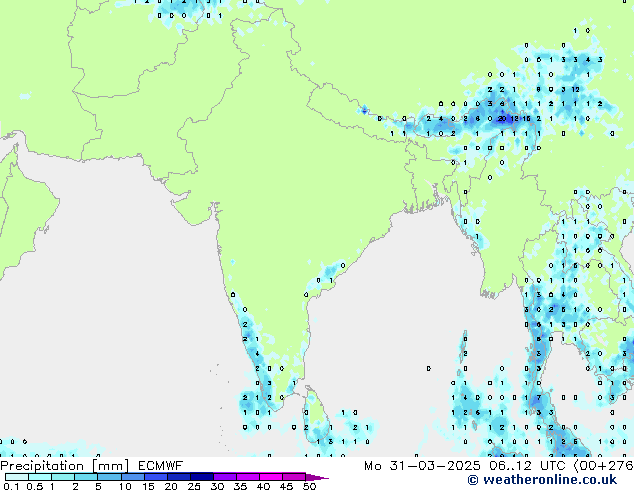The width and height of the screenshot is (634, 490).
Task: Click the 0.1–0.5 mm legend color swatch
Action: click(x=17, y=477)
